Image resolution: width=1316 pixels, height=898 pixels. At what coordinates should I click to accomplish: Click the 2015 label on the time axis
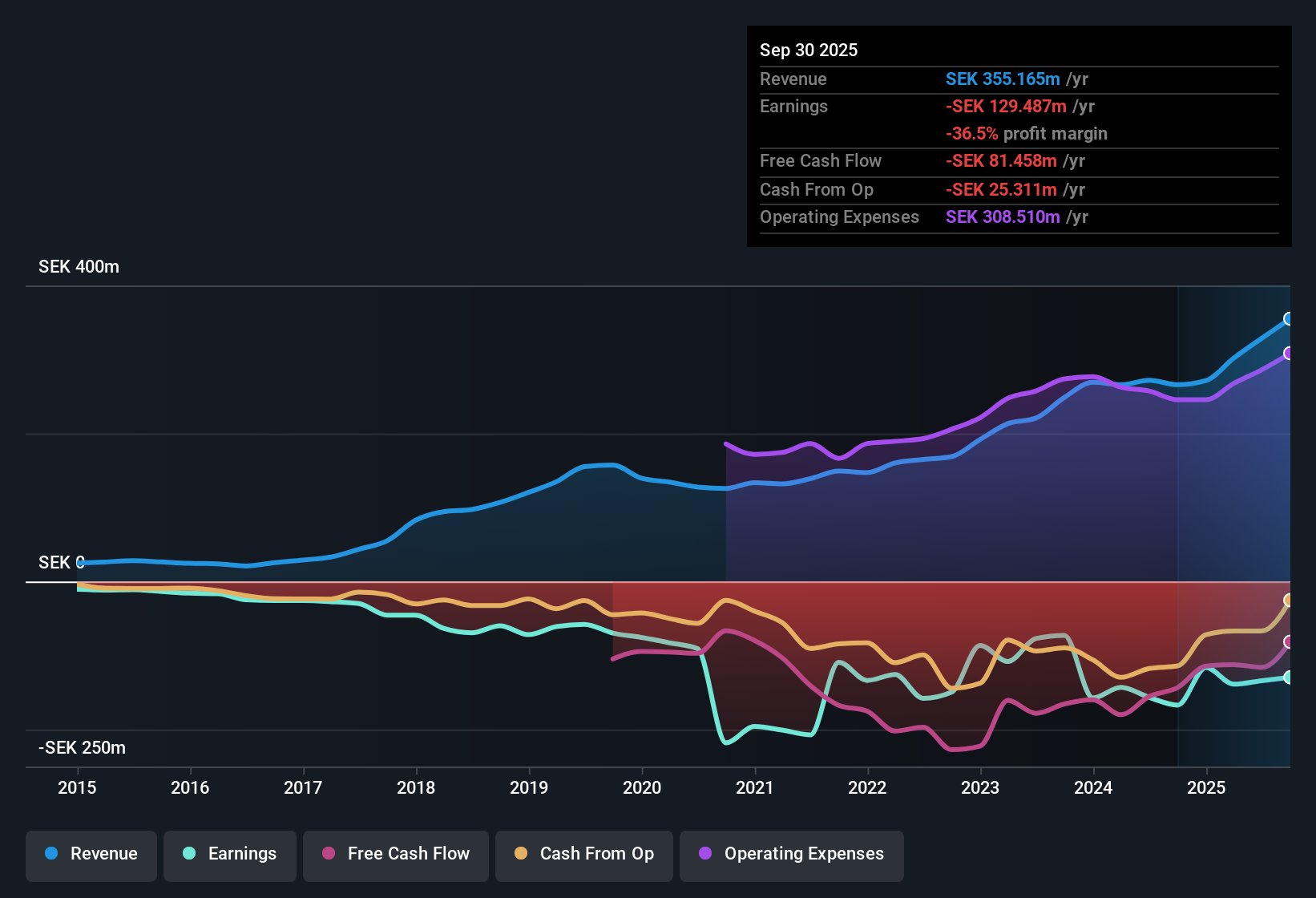pos(77,788)
